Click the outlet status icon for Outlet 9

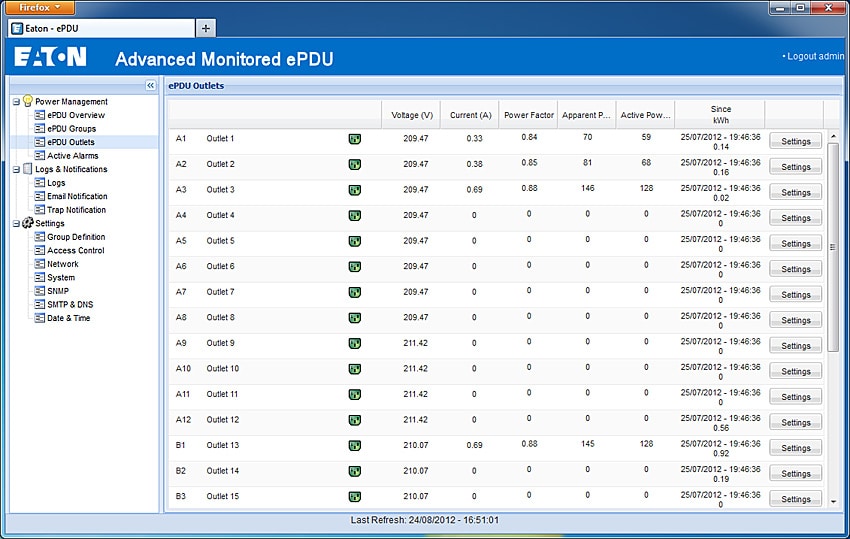(x=355, y=343)
